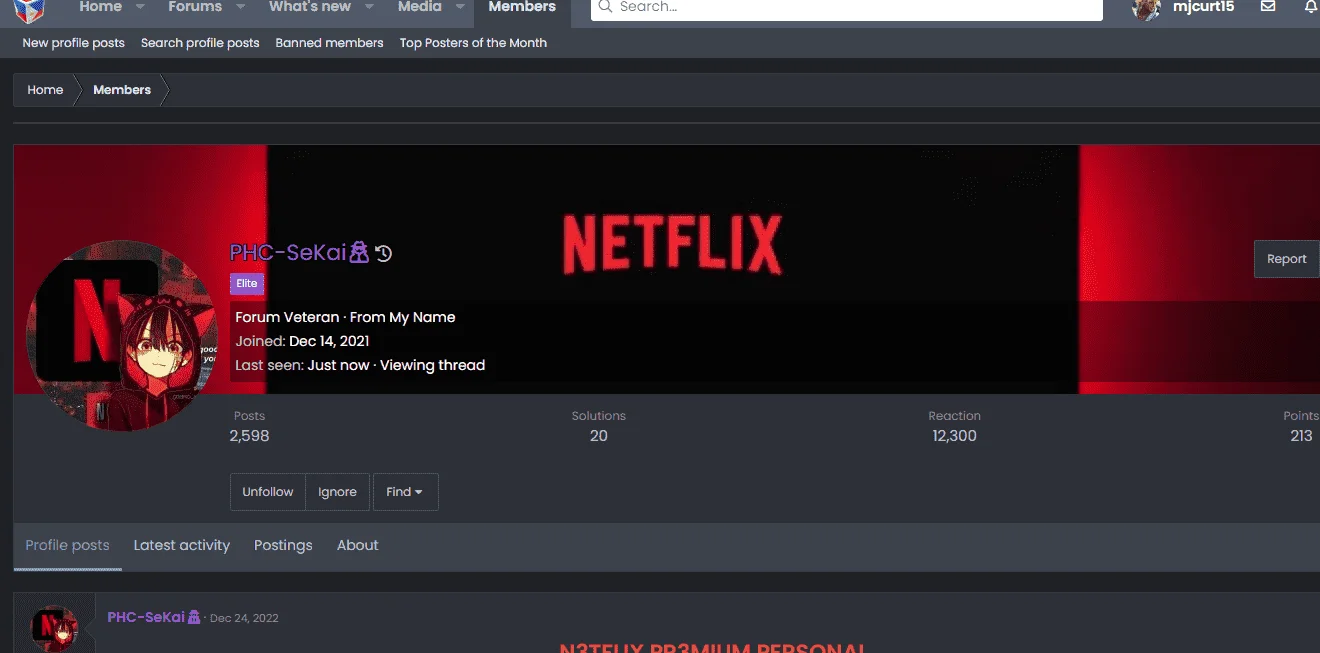
Task: Click the Viewing thread link
Action: [432, 365]
